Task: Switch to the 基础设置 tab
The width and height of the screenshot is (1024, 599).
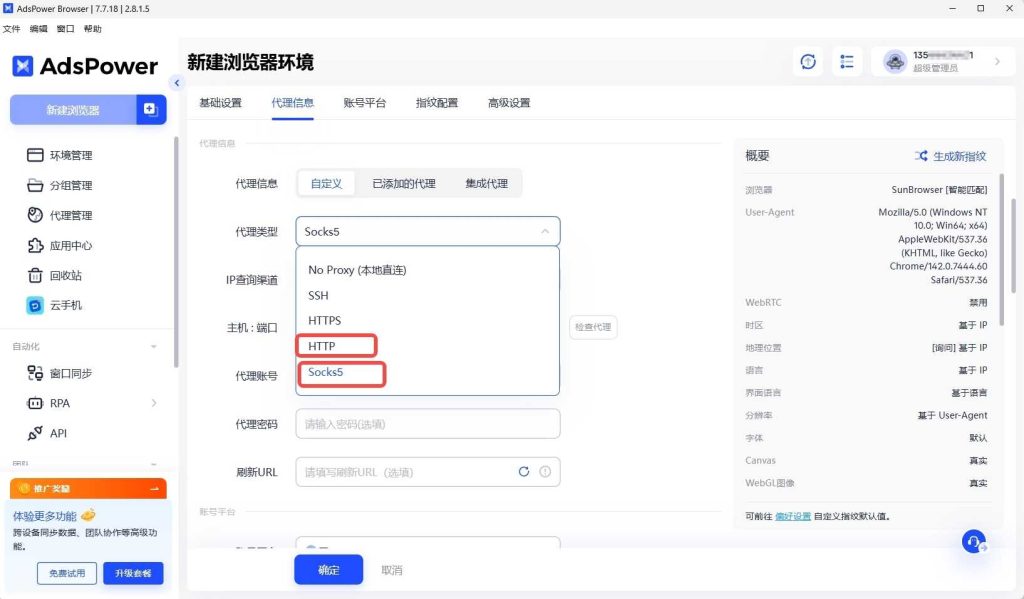Action: 220,103
